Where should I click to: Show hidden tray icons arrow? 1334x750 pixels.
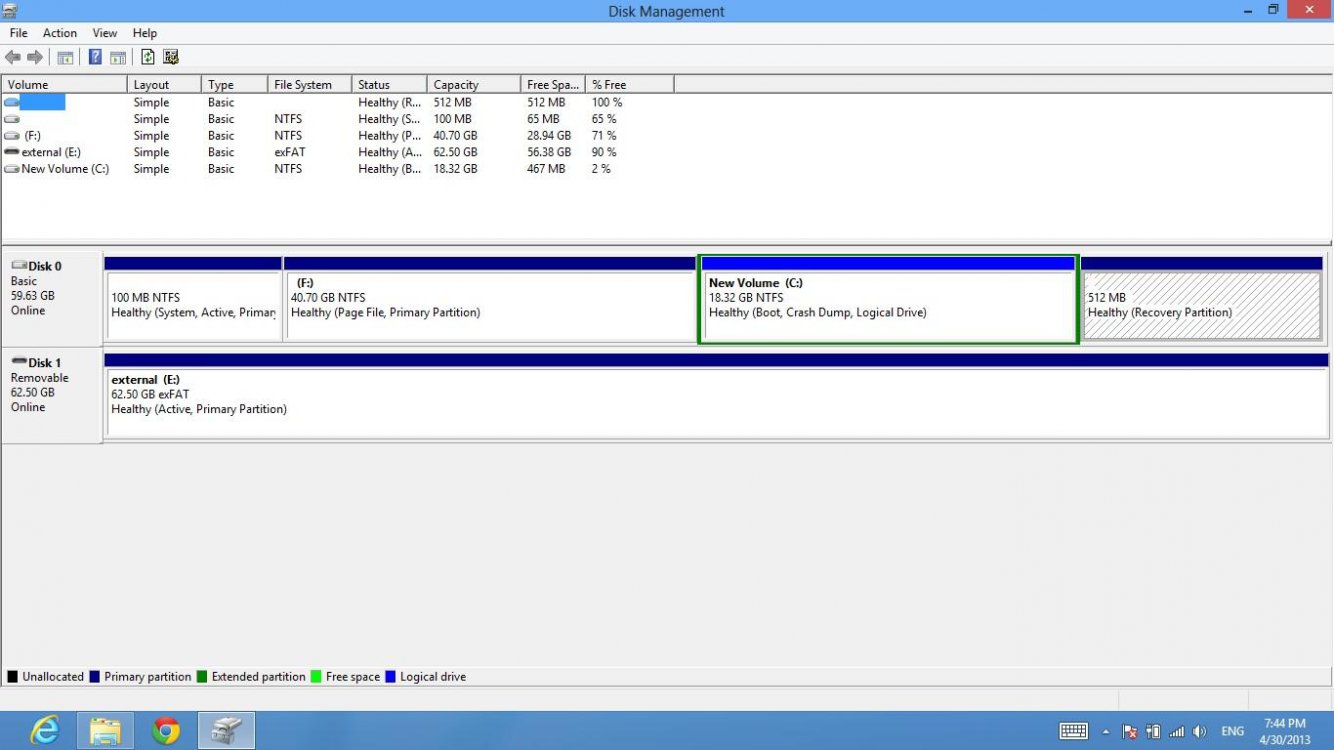click(1105, 731)
